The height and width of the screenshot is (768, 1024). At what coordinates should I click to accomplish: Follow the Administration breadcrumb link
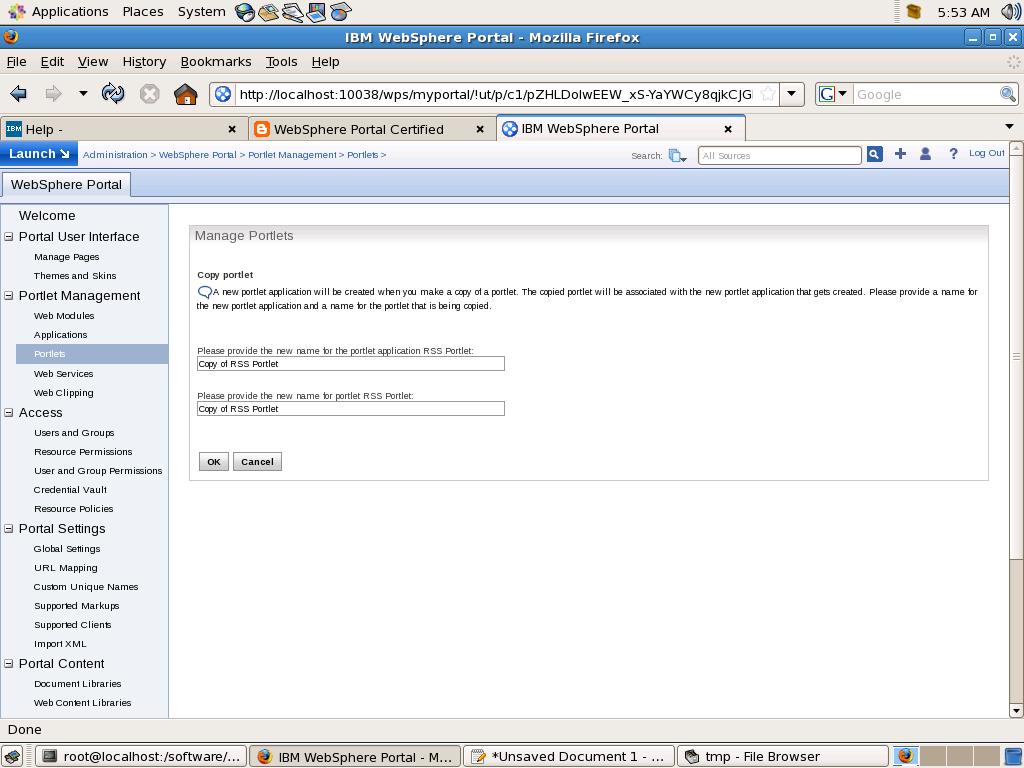pyautogui.click(x=115, y=155)
